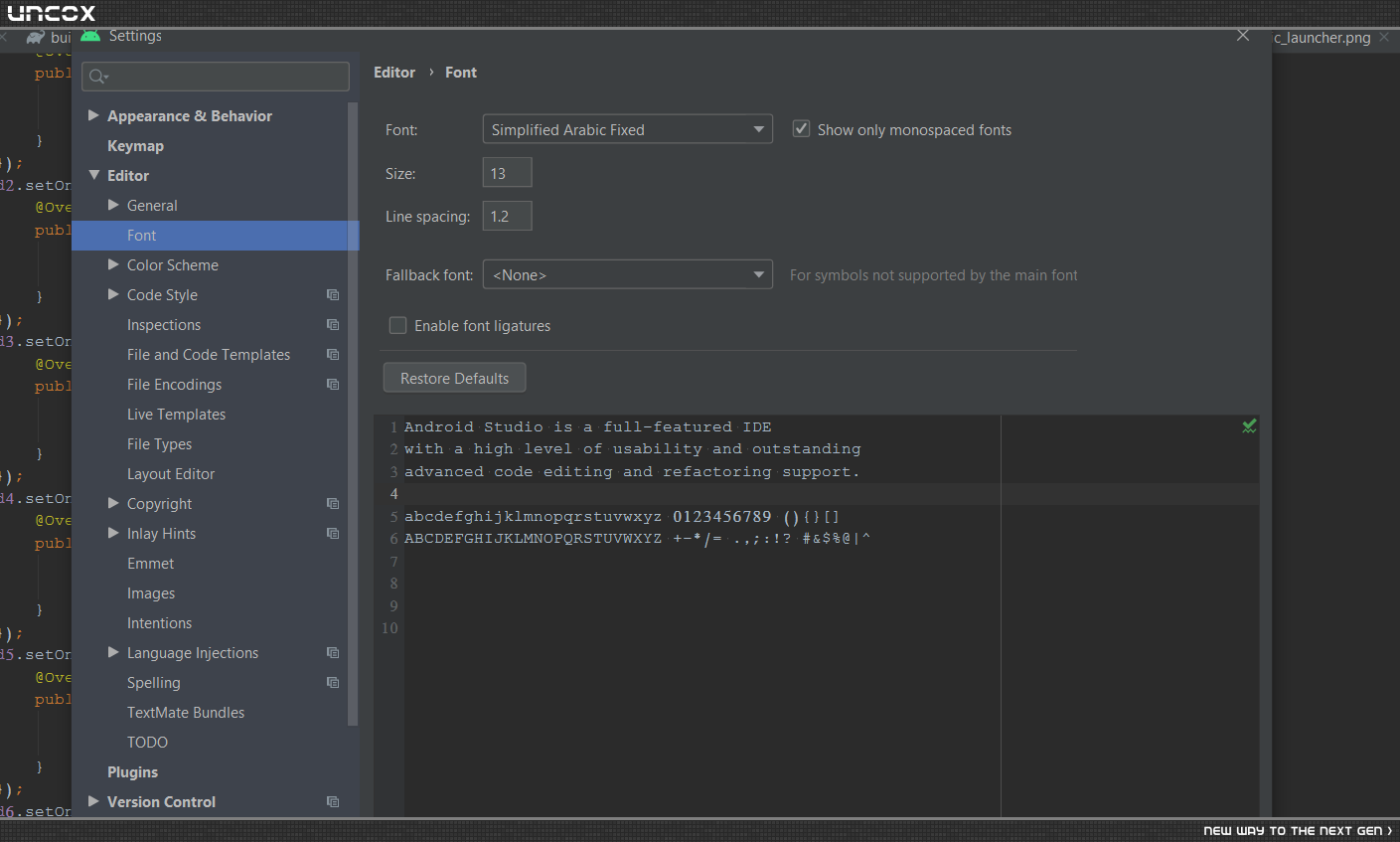Click the search magnifier icon in Settings
1400x842 pixels.
(x=97, y=77)
